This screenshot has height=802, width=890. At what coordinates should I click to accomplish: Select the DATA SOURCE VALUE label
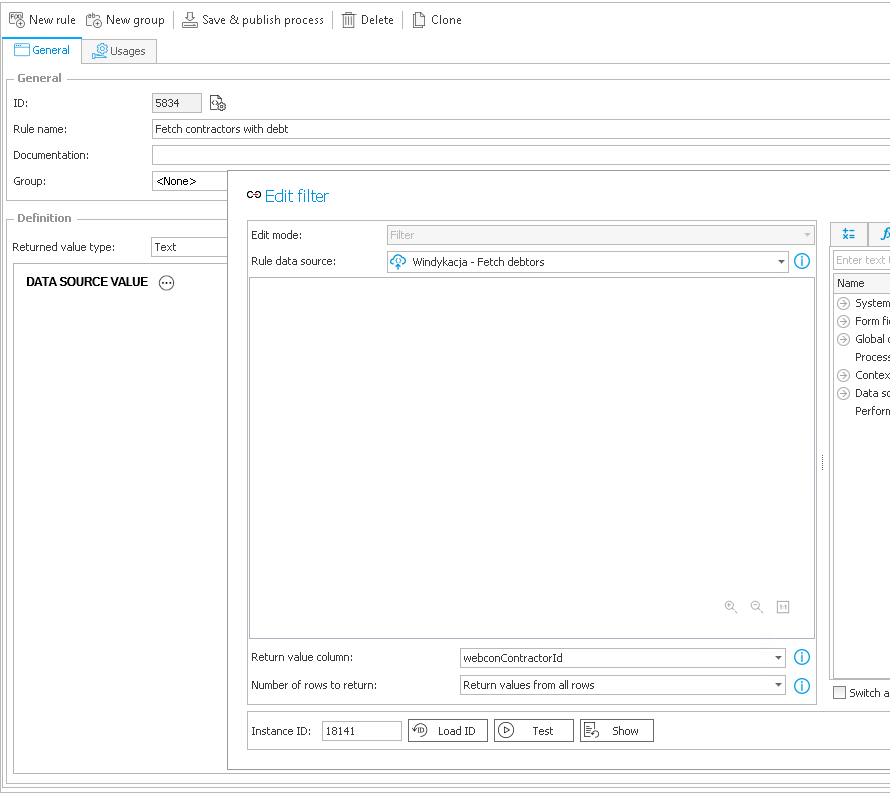pos(87,282)
